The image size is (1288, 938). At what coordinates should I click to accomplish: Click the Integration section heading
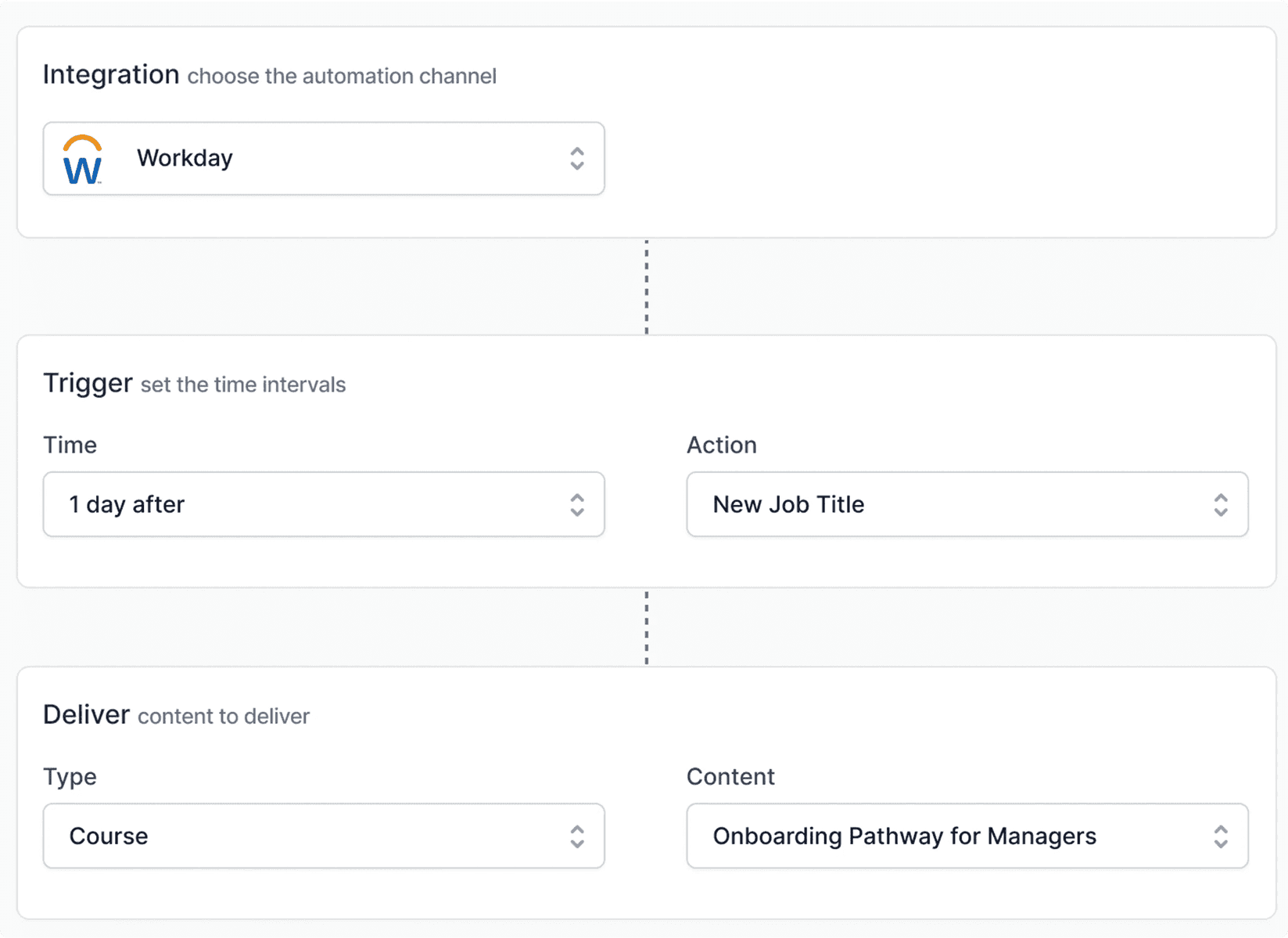(111, 75)
